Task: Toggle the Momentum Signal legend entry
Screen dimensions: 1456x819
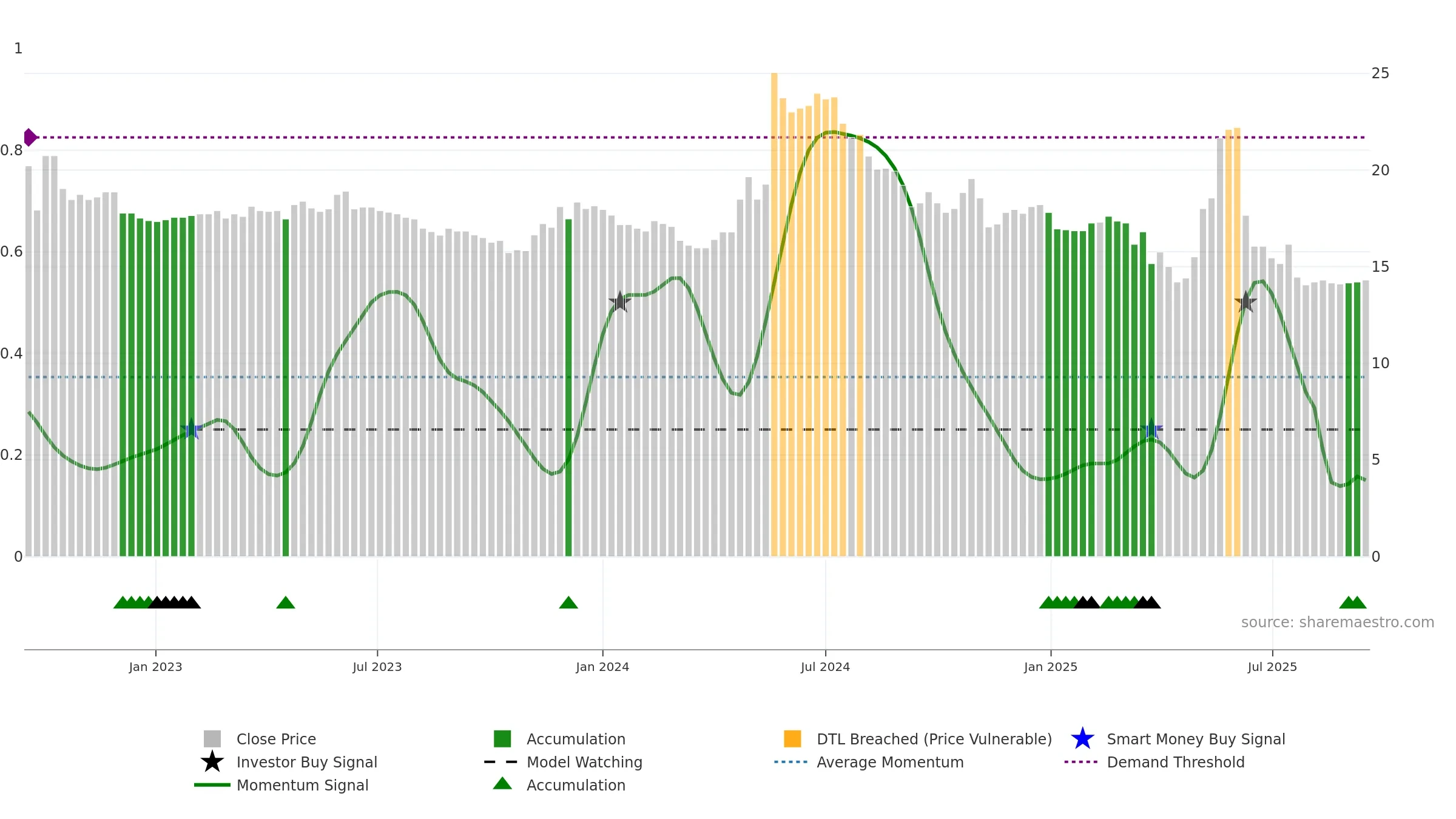Action: click(281, 785)
